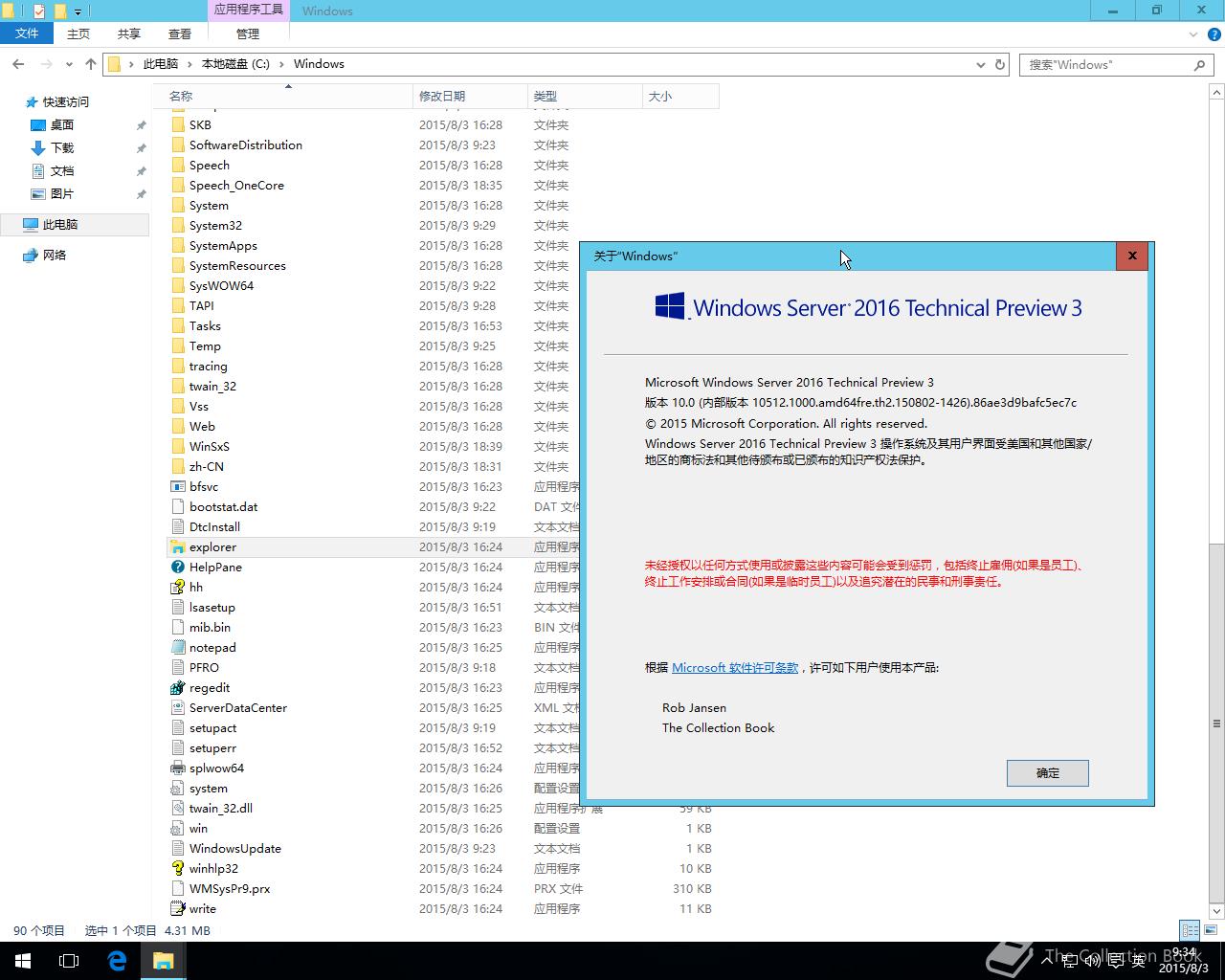
Task: Select 快速访问 in navigation pane
Action: click(x=65, y=102)
